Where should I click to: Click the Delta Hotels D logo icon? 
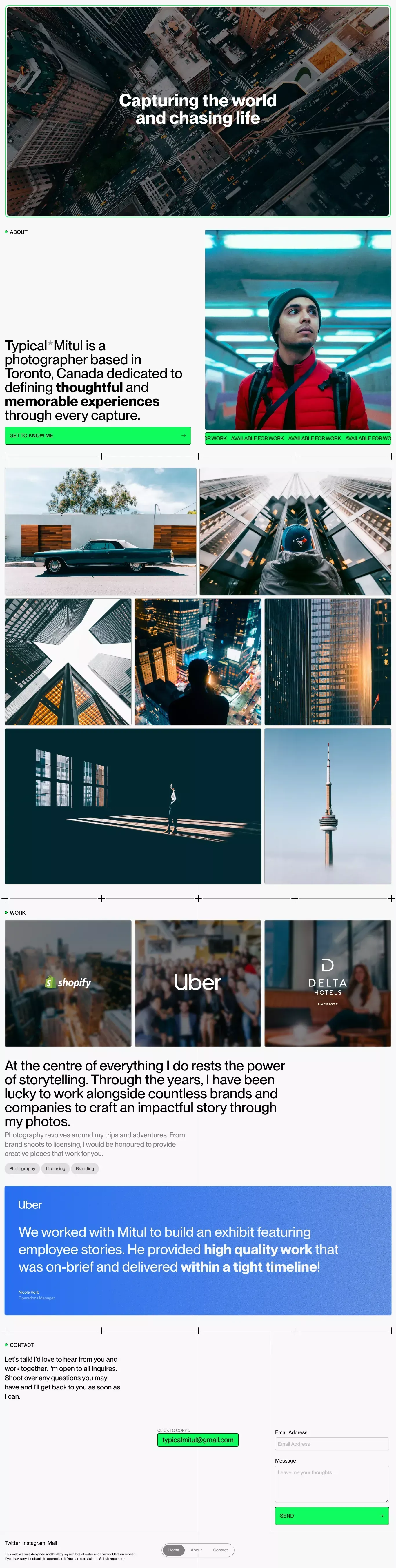[328, 965]
